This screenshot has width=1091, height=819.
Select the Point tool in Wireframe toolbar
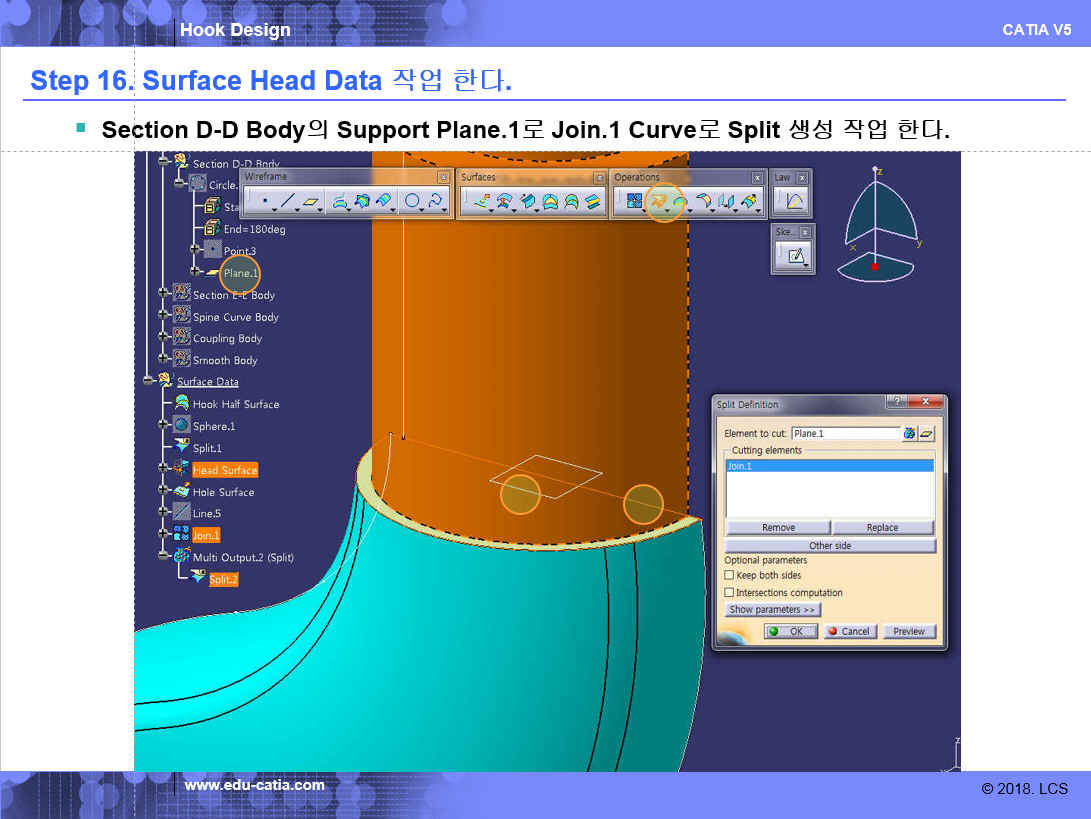click(x=264, y=202)
